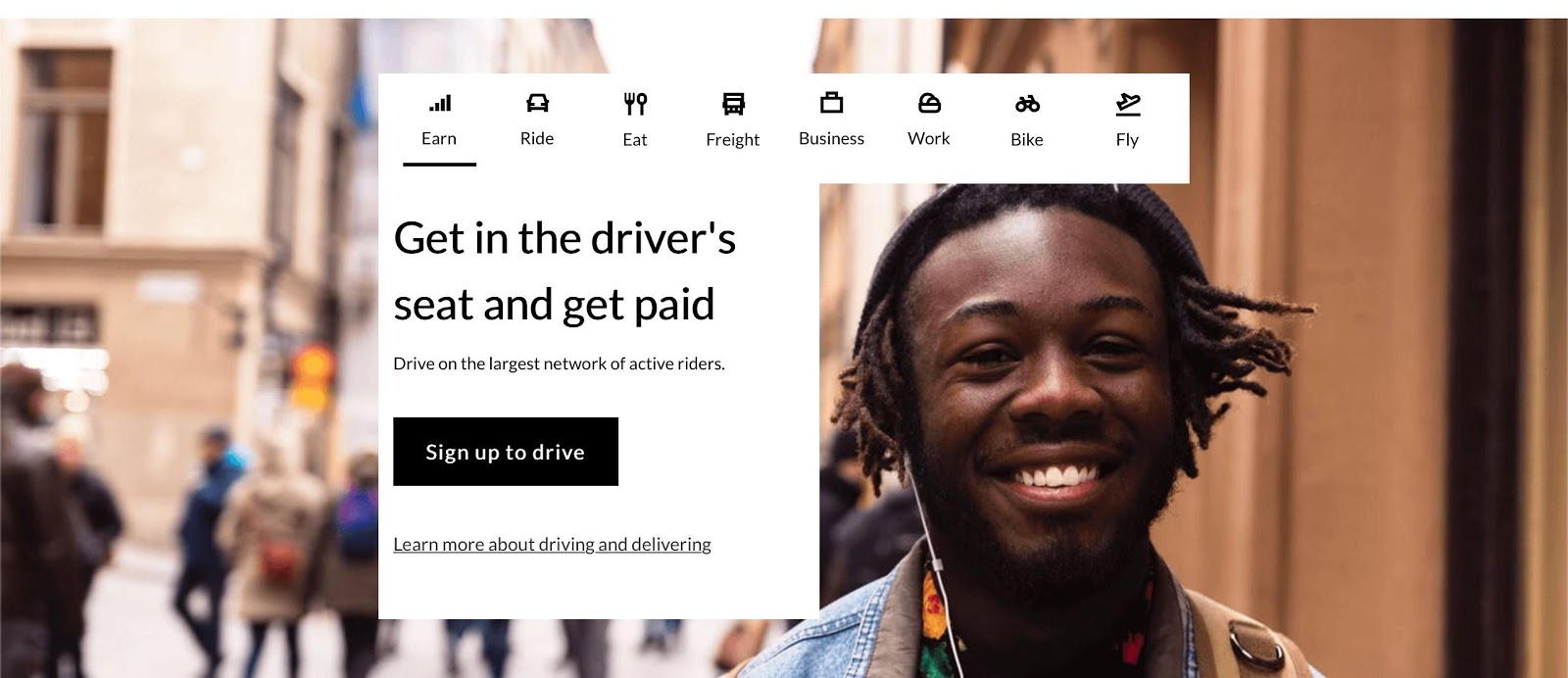Go to the Business tab label

point(831,138)
